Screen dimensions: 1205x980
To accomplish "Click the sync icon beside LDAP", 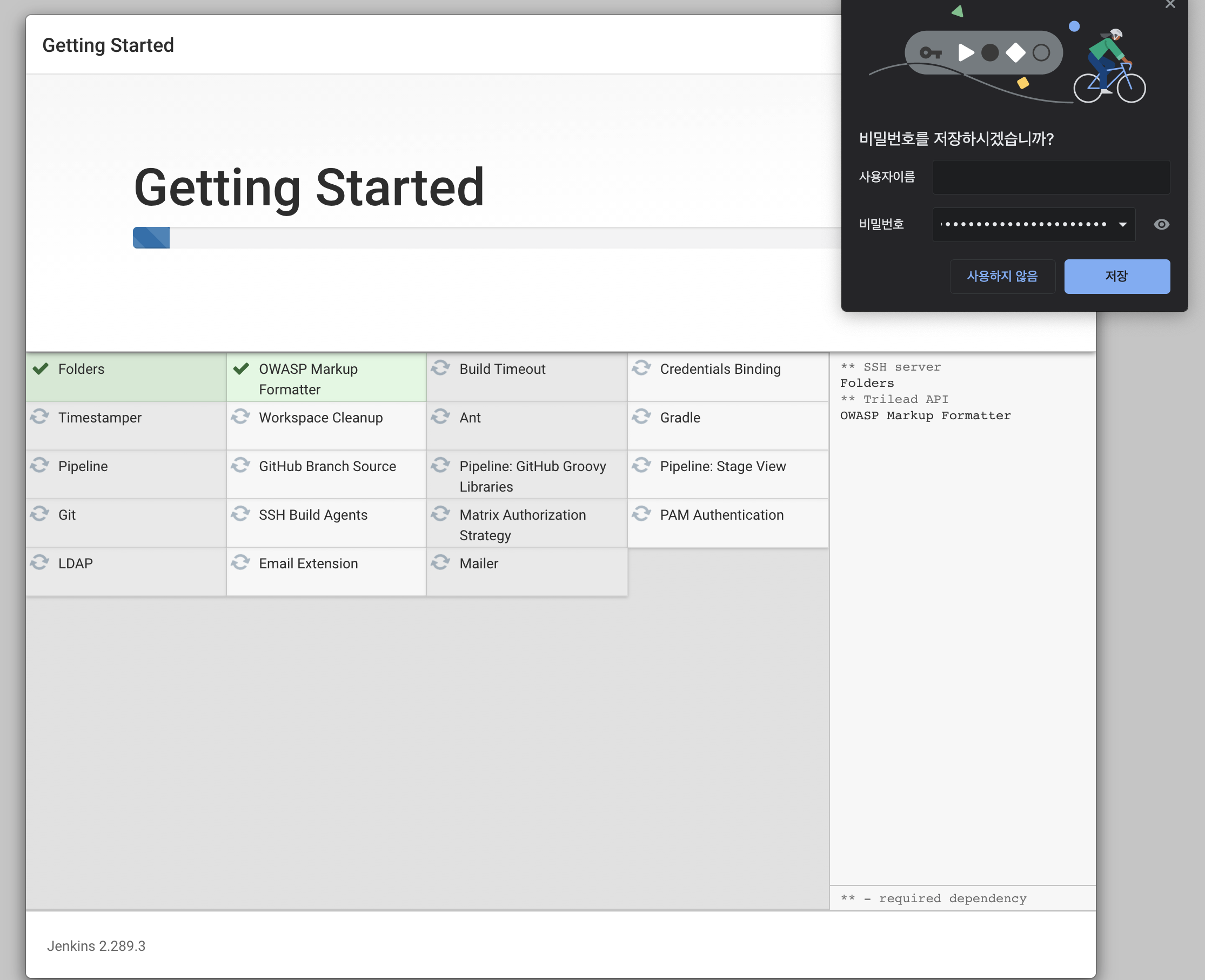I will [x=39, y=562].
